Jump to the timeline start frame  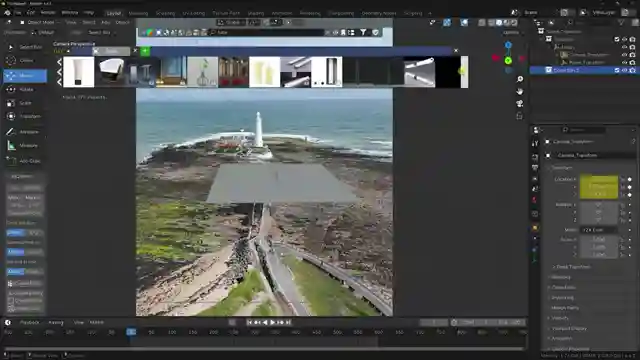tap(249, 322)
